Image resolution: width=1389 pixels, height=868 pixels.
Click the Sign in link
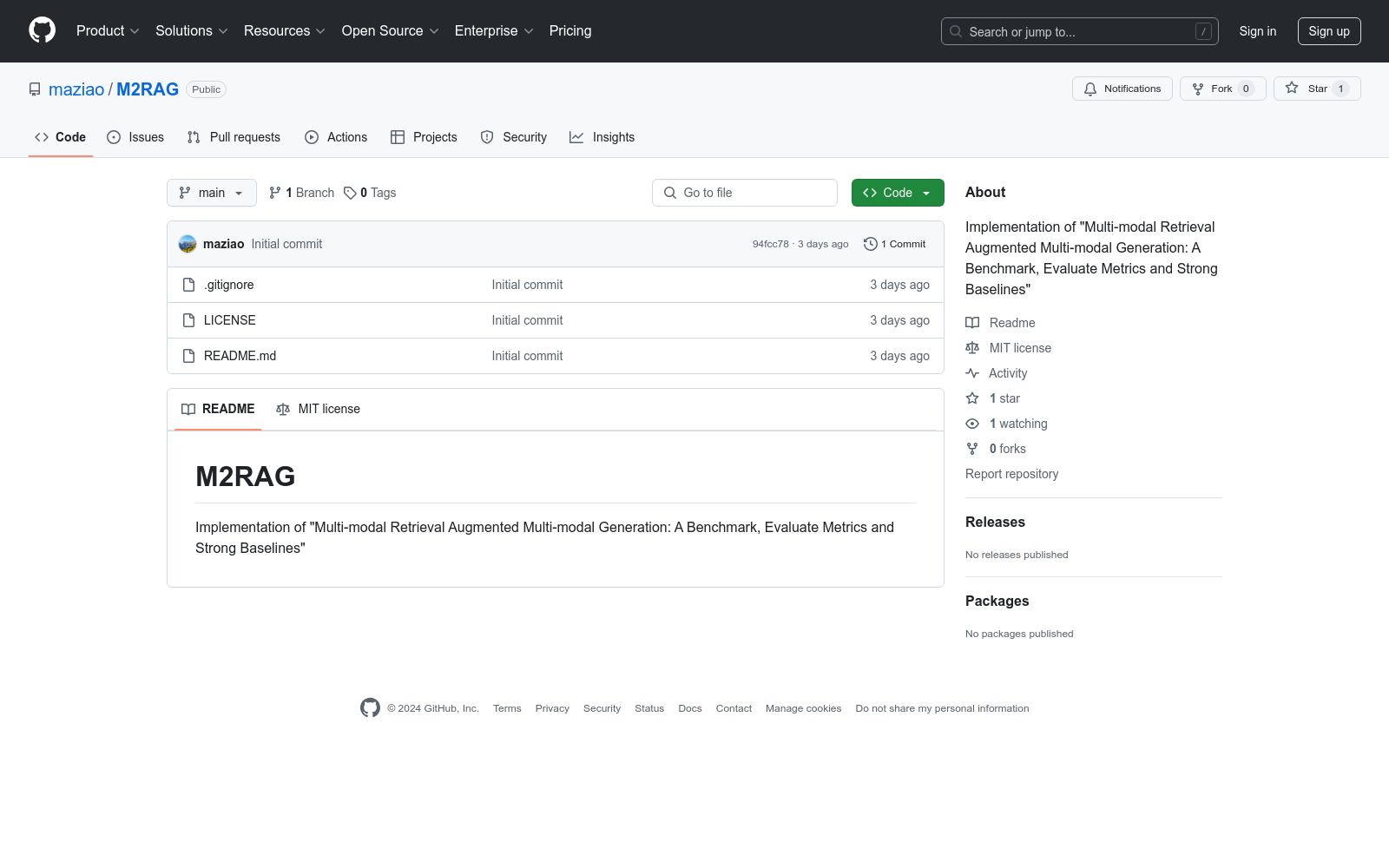1258,31
